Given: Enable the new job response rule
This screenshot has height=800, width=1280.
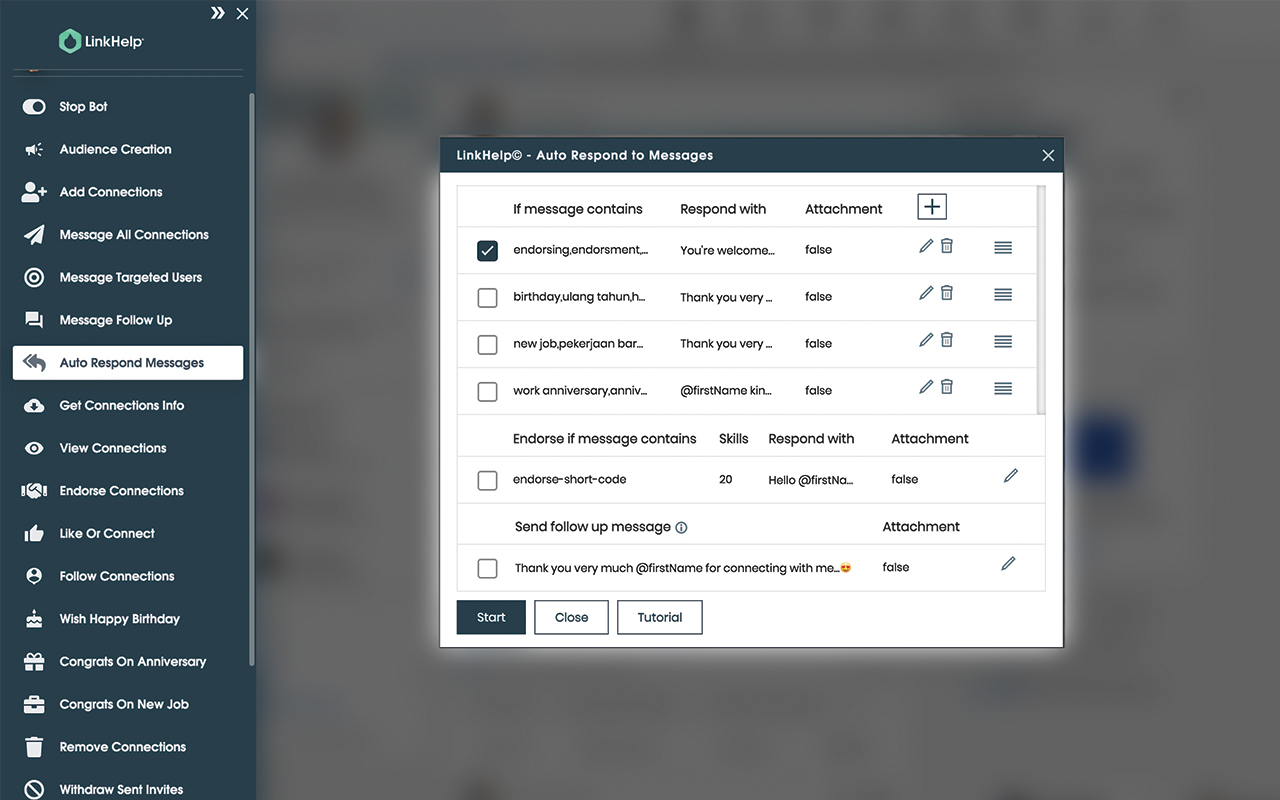Looking at the screenshot, I should pos(487,344).
